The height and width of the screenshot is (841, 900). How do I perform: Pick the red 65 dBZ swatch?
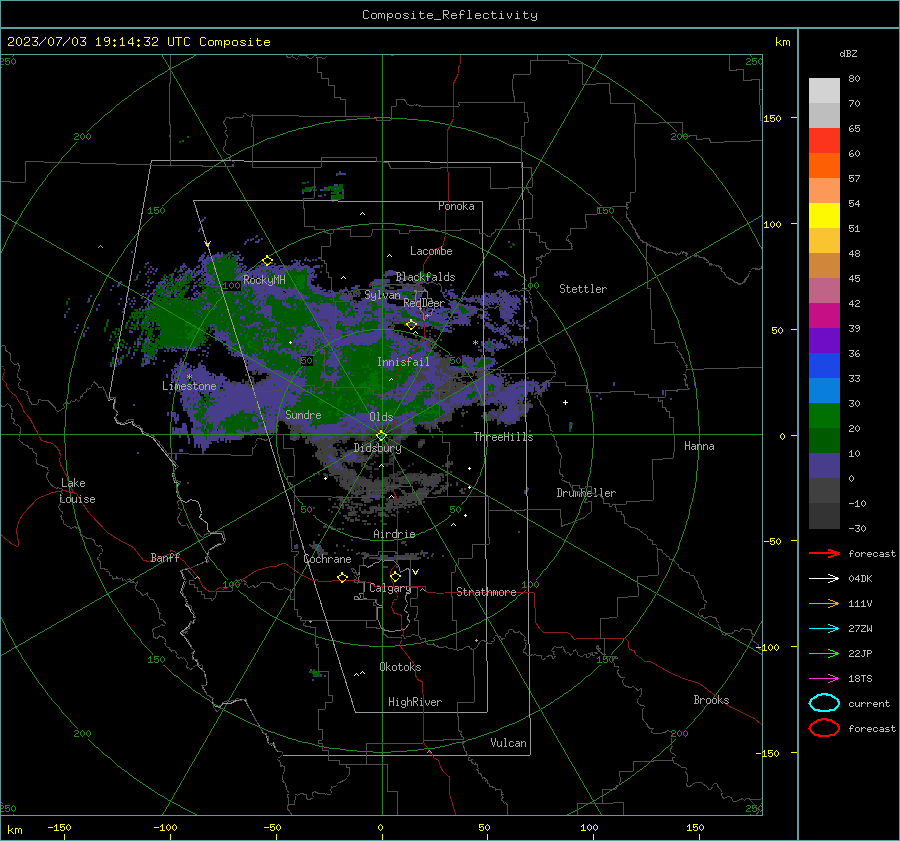click(x=824, y=140)
